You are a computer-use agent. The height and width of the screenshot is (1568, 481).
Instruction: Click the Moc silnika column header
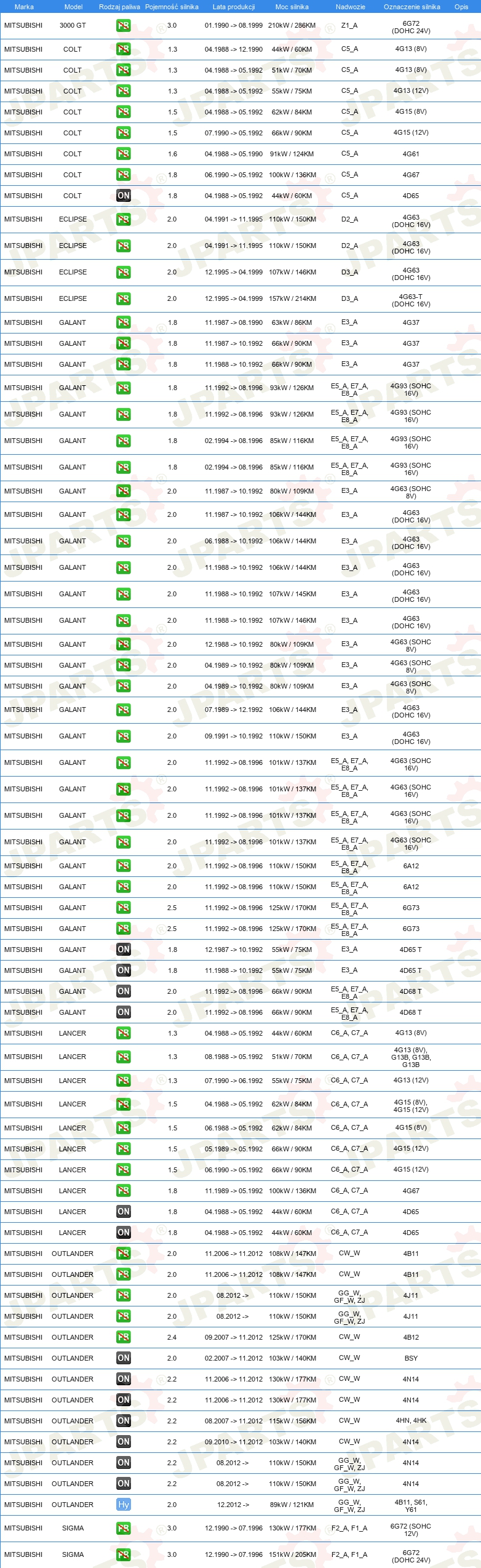pos(292,7)
